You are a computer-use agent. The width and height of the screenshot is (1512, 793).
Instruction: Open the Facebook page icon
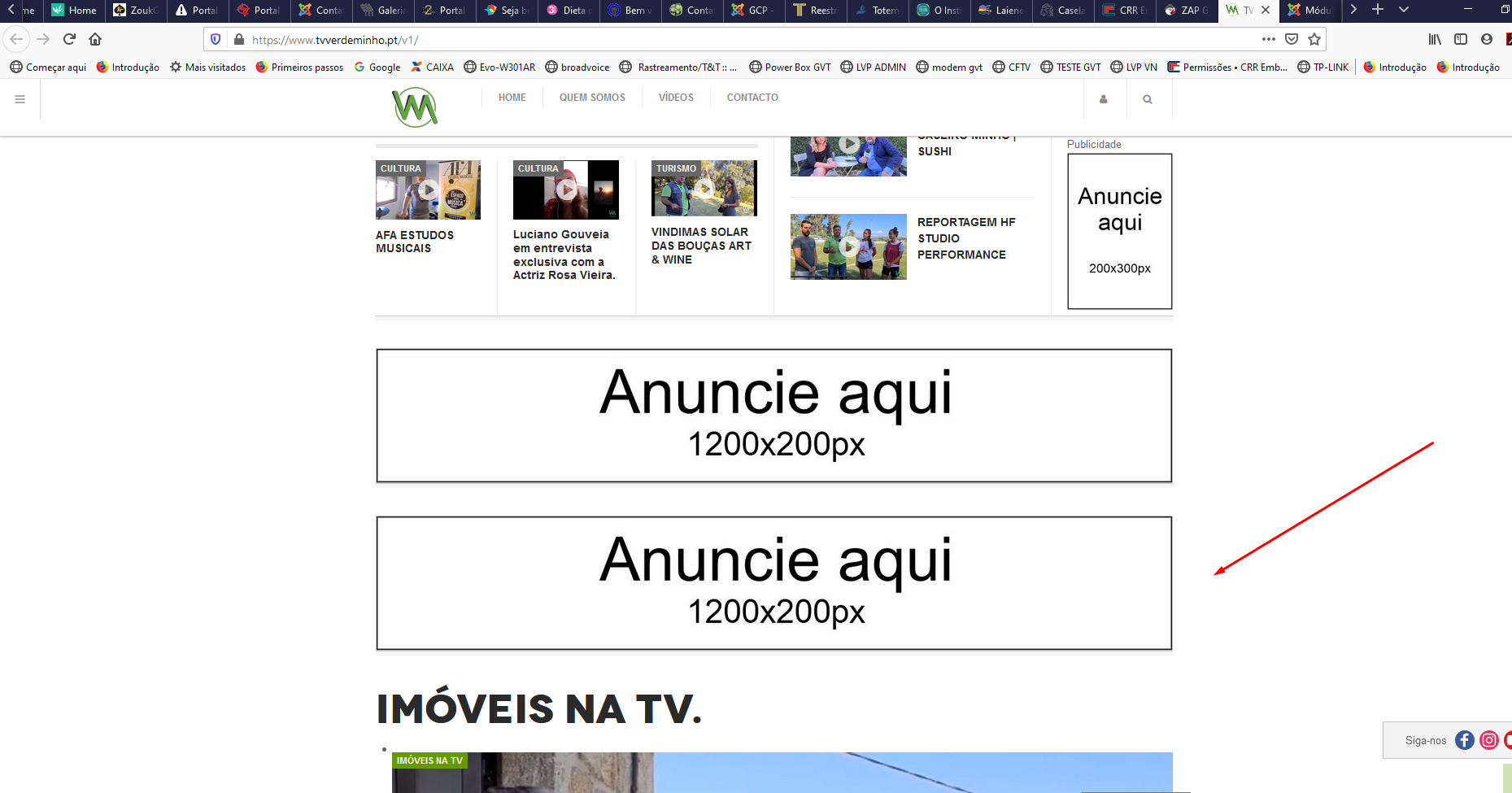(1464, 740)
